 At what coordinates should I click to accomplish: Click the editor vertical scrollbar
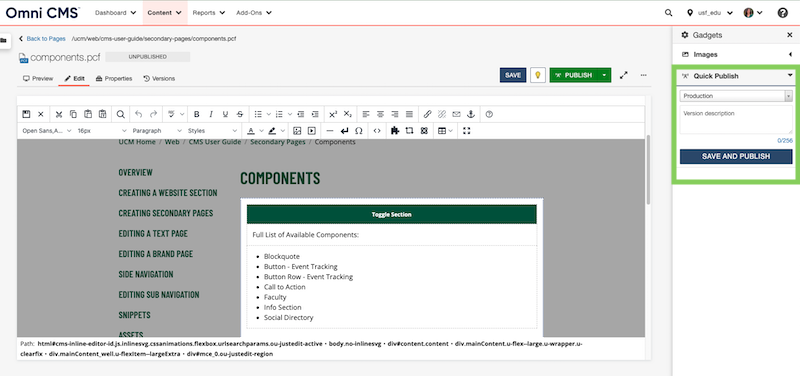click(x=648, y=169)
